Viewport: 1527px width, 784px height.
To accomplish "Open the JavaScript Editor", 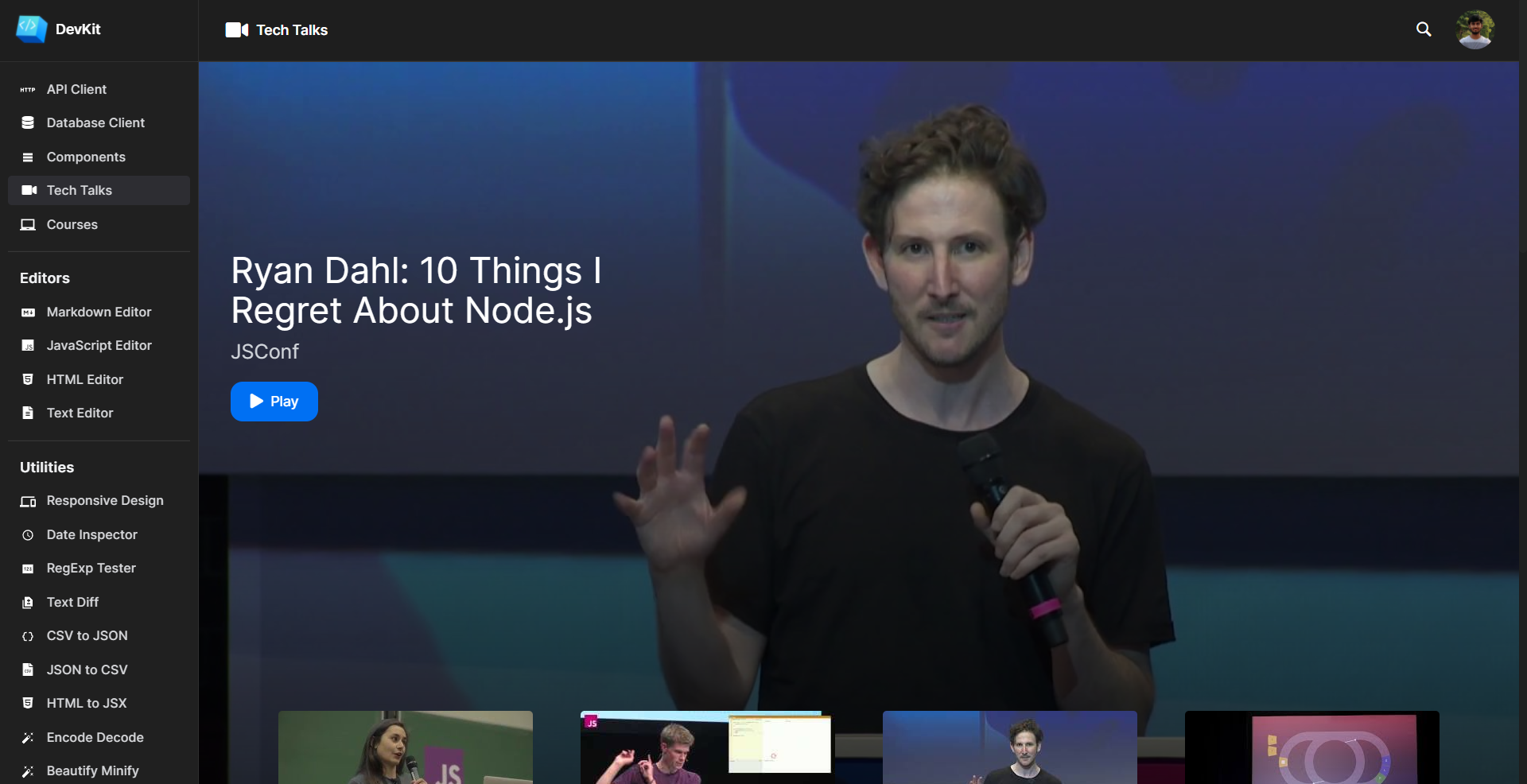I will tap(99, 345).
